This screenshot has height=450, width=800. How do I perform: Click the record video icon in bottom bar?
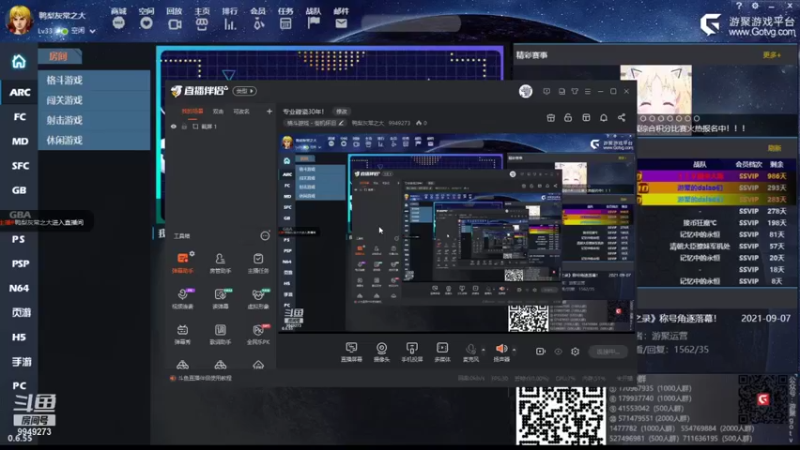540,352
